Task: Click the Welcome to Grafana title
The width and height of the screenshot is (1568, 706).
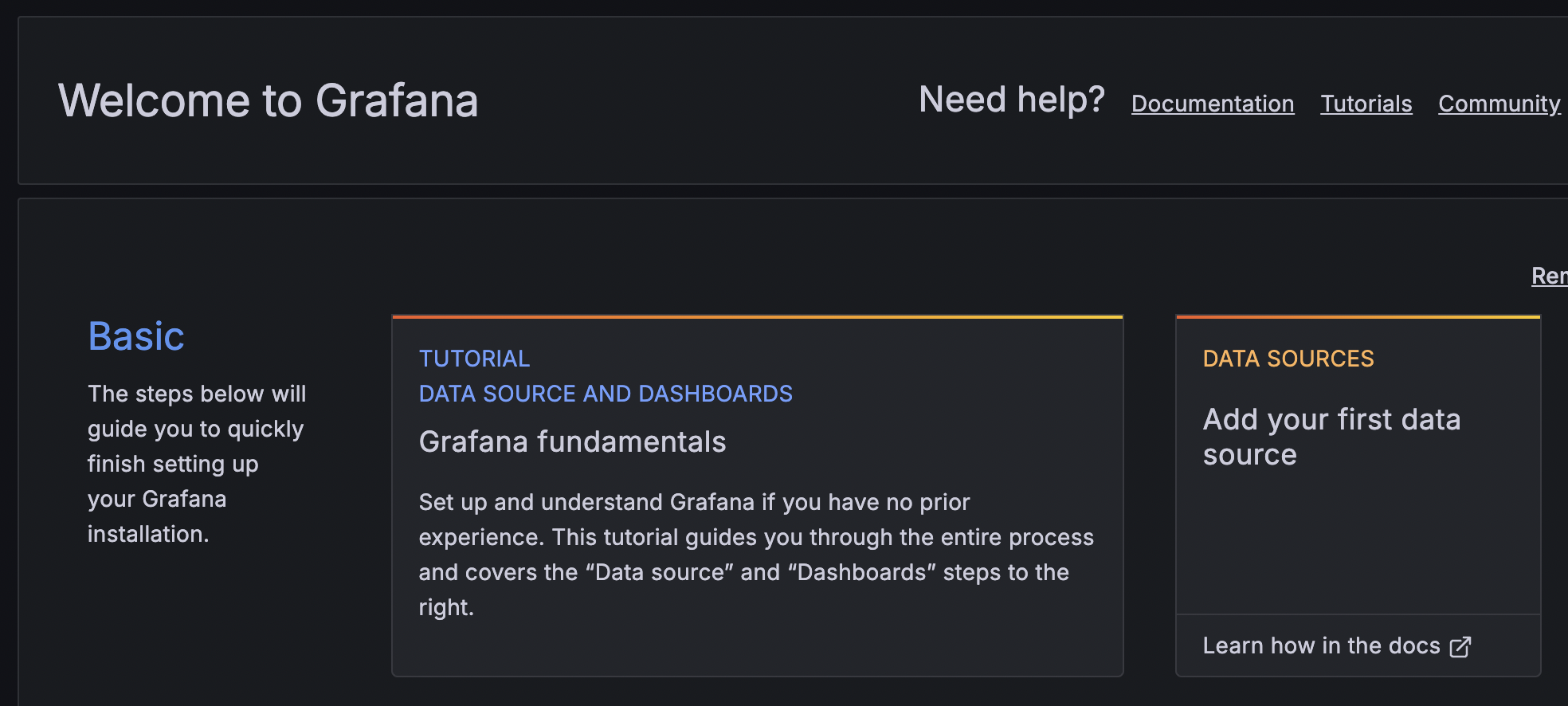Action: pos(268,101)
